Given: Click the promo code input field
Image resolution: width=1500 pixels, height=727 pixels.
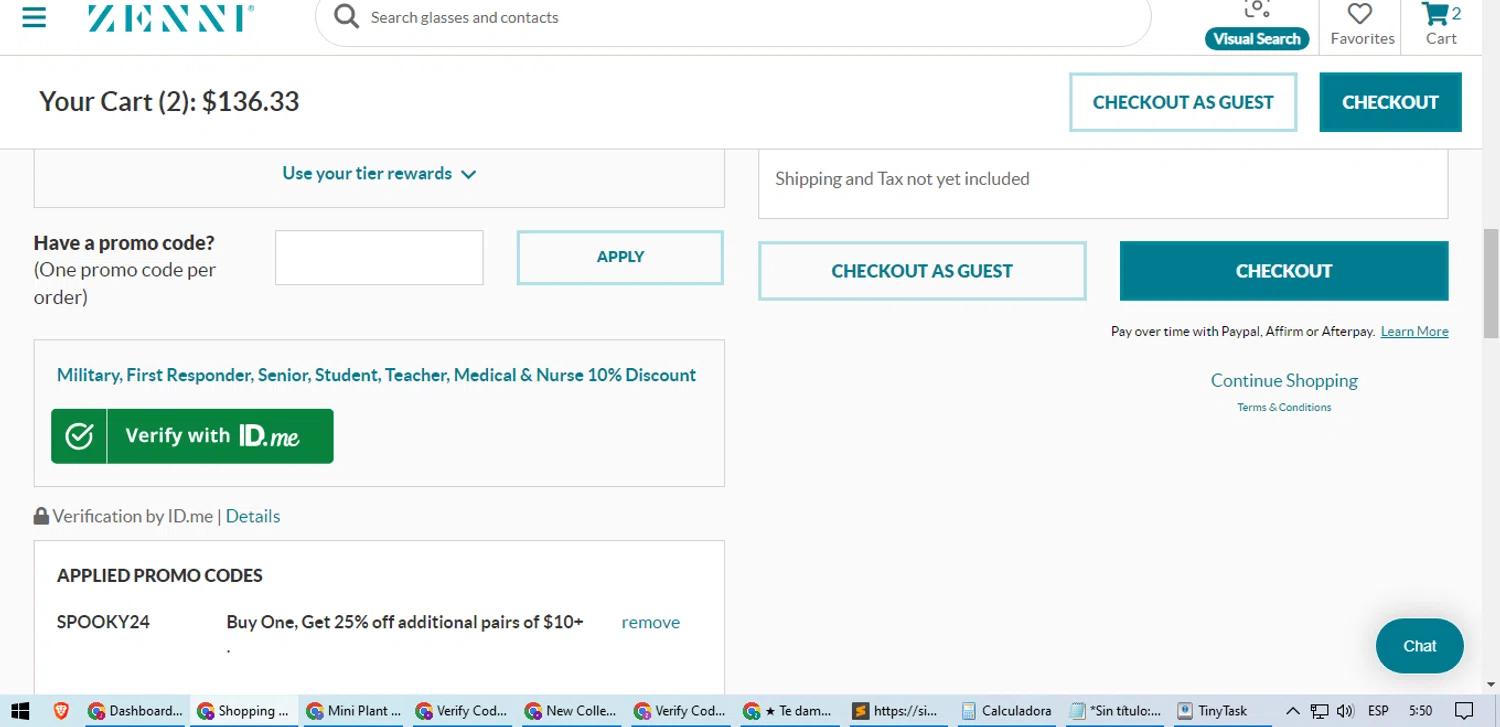Looking at the screenshot, I should pos(379,258).
